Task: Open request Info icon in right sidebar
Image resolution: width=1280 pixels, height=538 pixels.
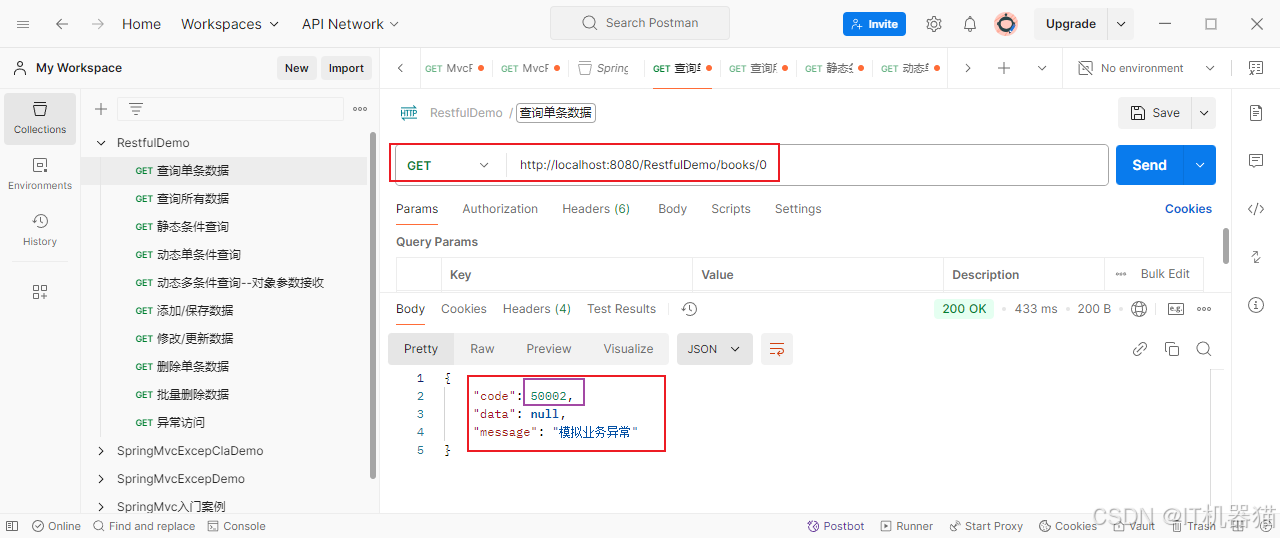Action: (x=1256, y=305)
